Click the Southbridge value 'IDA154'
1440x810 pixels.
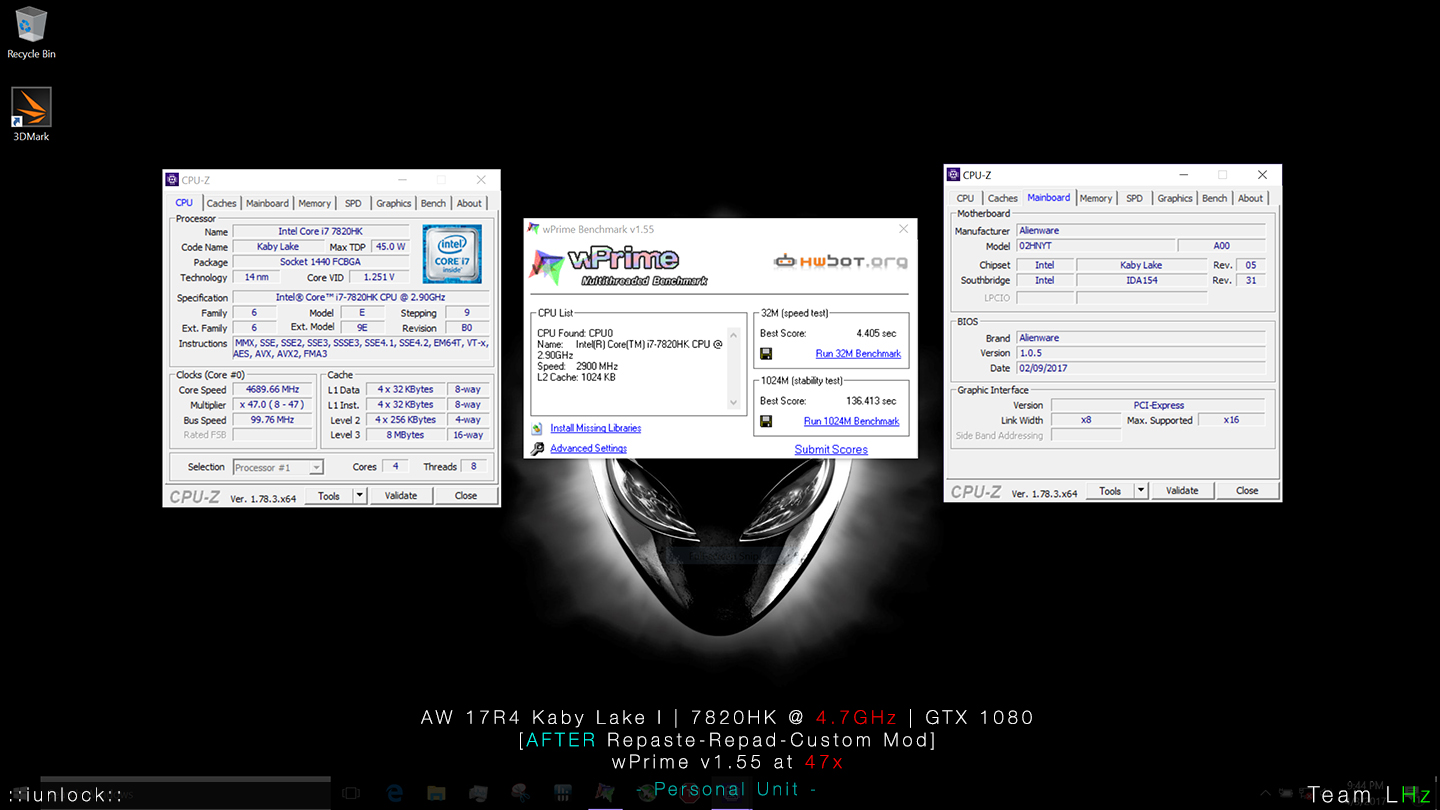click(1141, 281)
